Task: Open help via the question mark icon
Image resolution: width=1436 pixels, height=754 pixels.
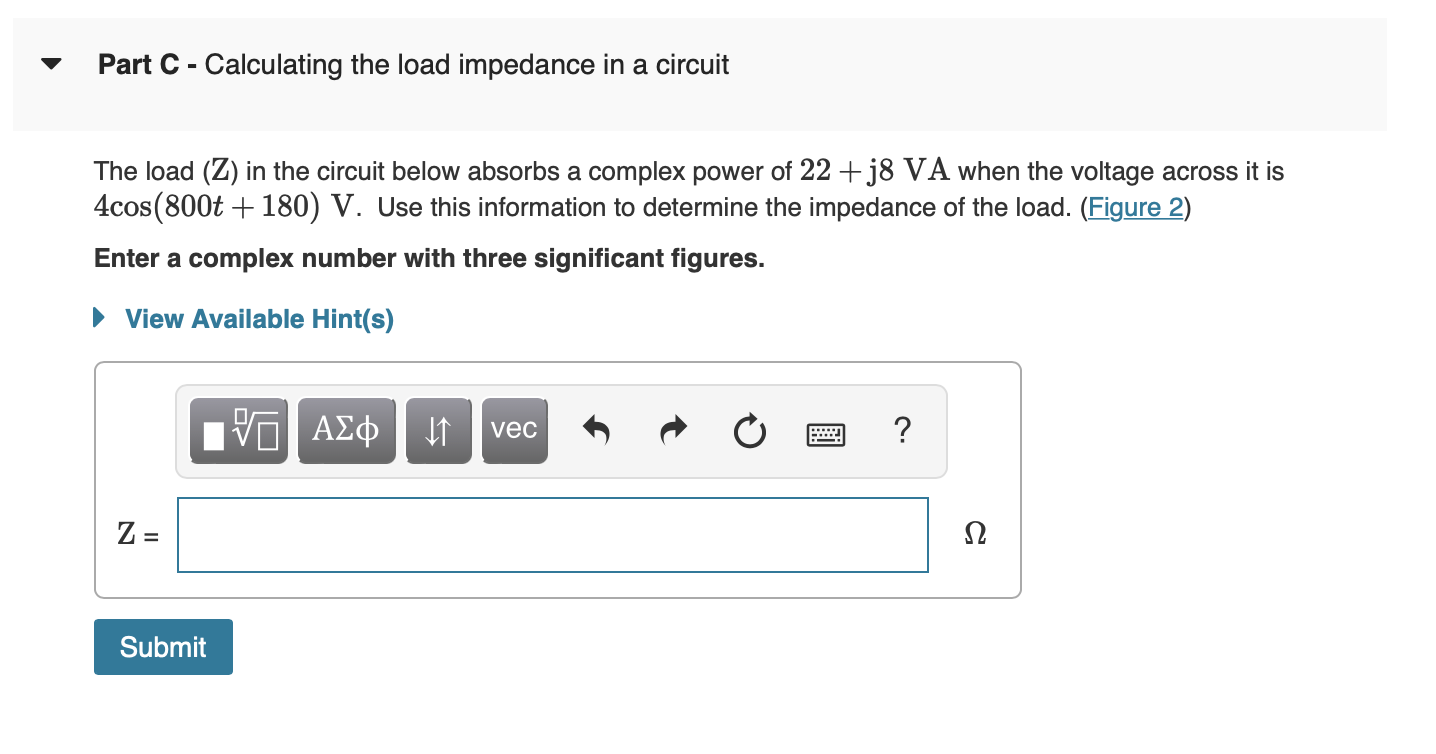Action: tap(903, 430)
